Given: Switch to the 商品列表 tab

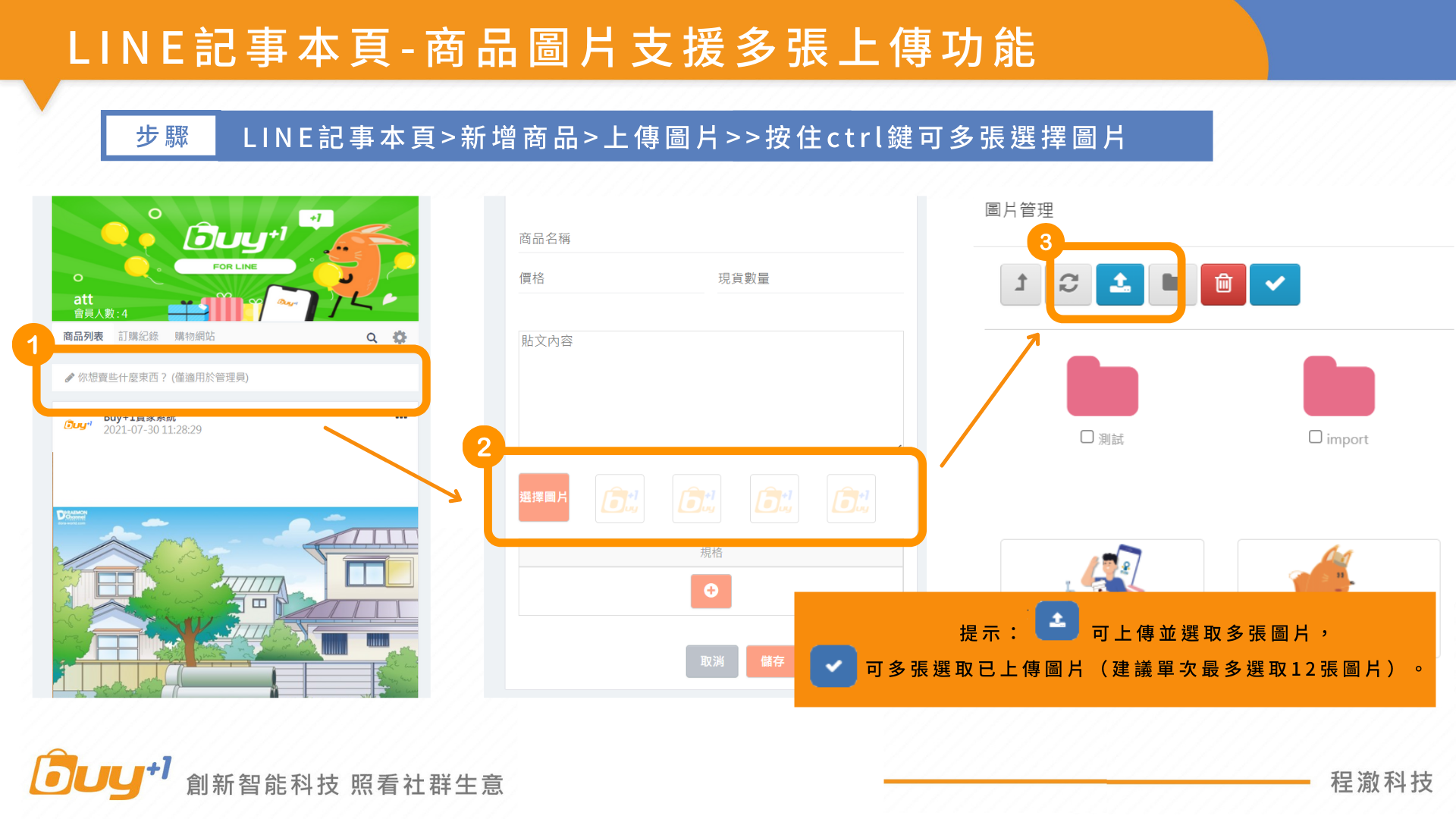Looking at the screenshot, I should tap(83, 336).
